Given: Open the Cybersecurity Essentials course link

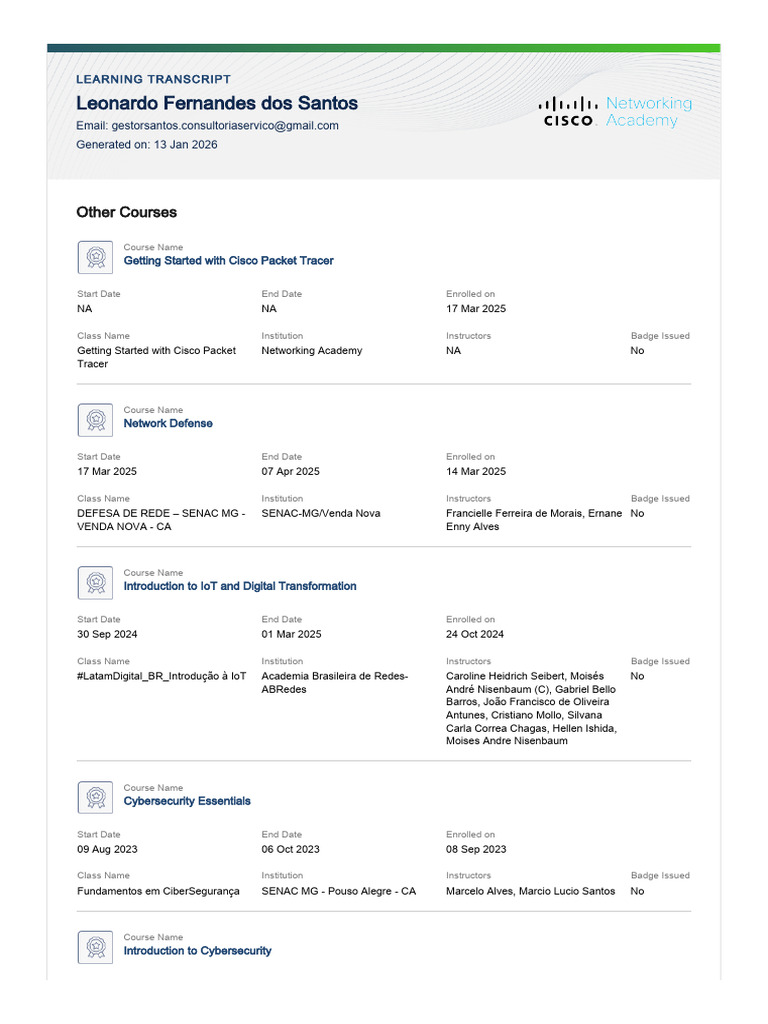Looking at the screenshot, I should coord(187,802).
